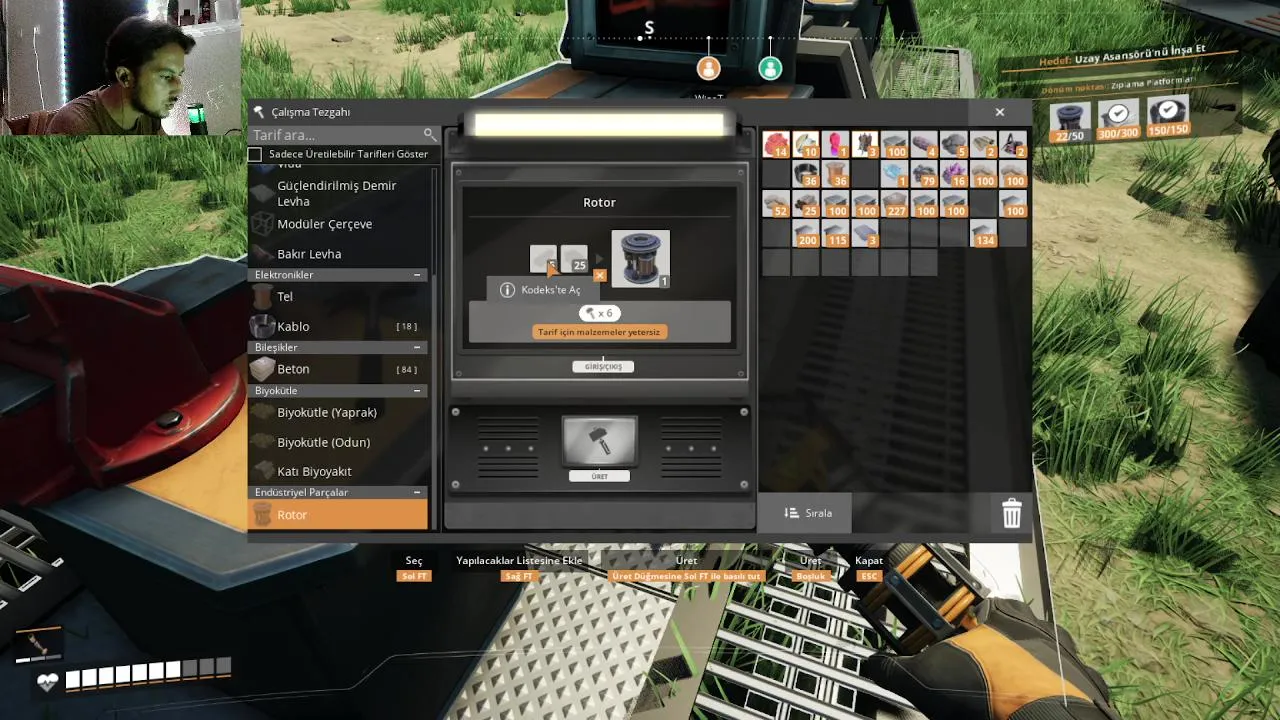Pick the inventory stack of 134
This screenshot has width=1280, height=720.
click(x=984, y=234)
